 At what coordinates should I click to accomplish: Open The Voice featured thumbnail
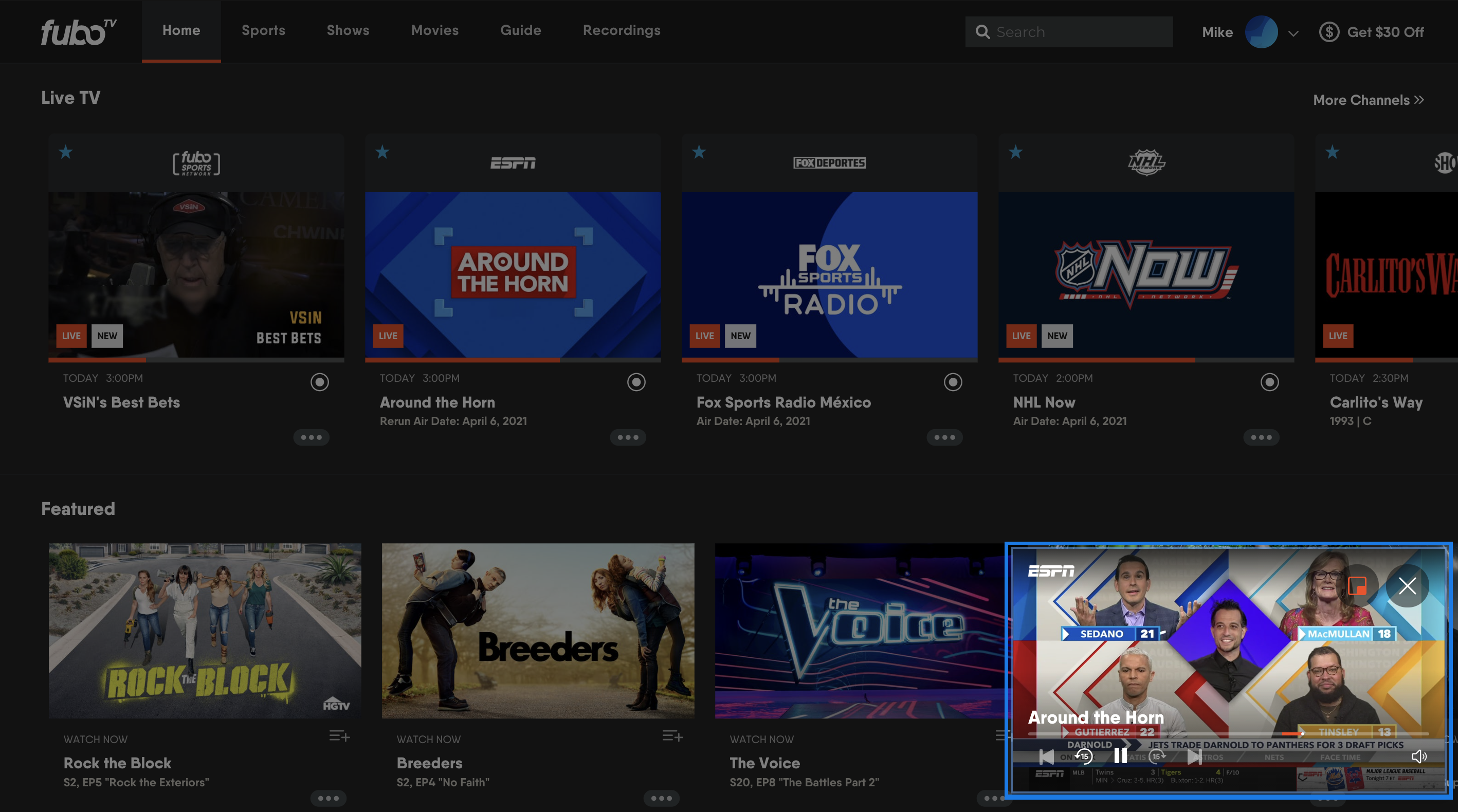click(860, 631)
